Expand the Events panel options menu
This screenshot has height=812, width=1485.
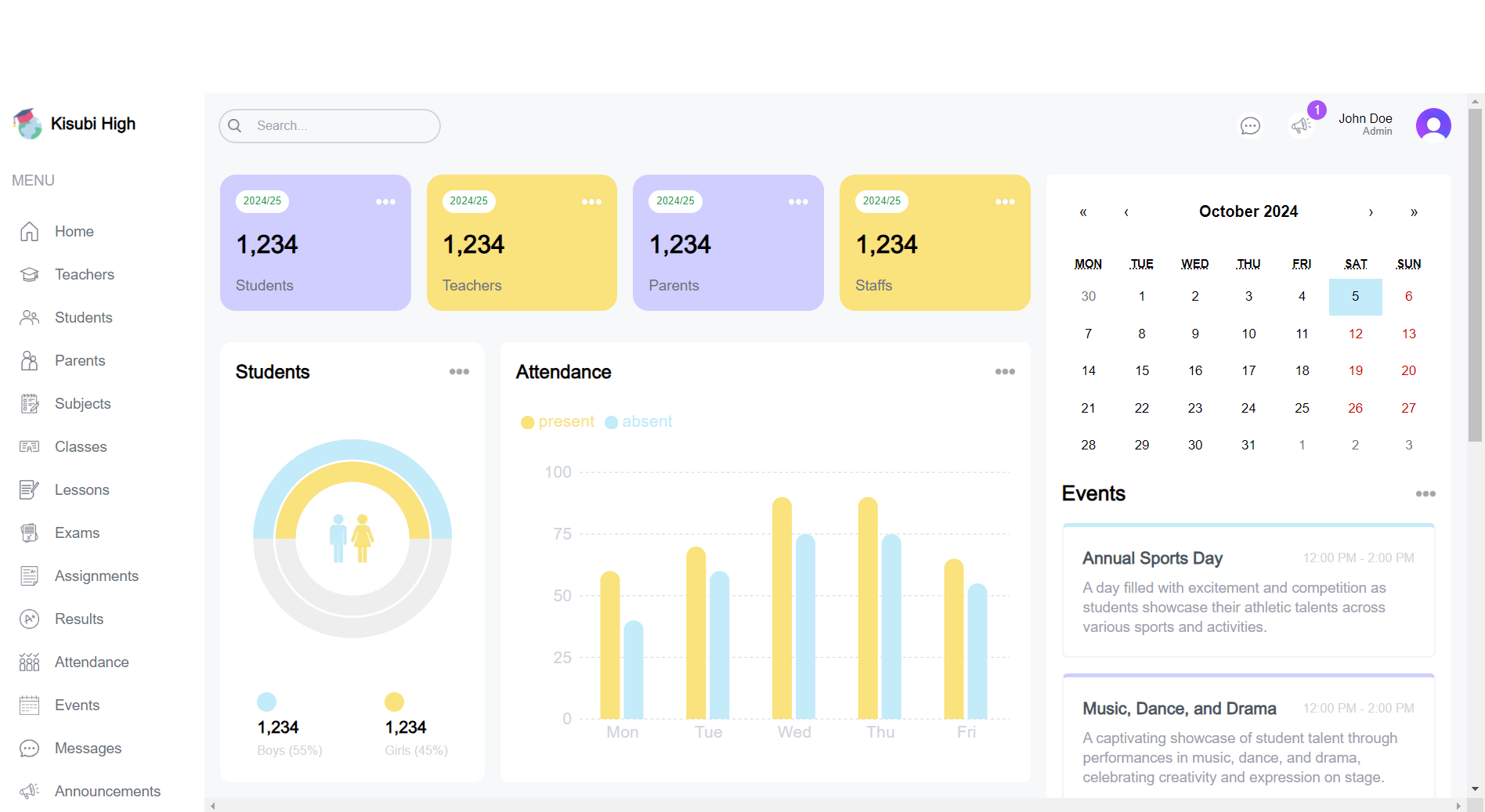(1425, 494)
